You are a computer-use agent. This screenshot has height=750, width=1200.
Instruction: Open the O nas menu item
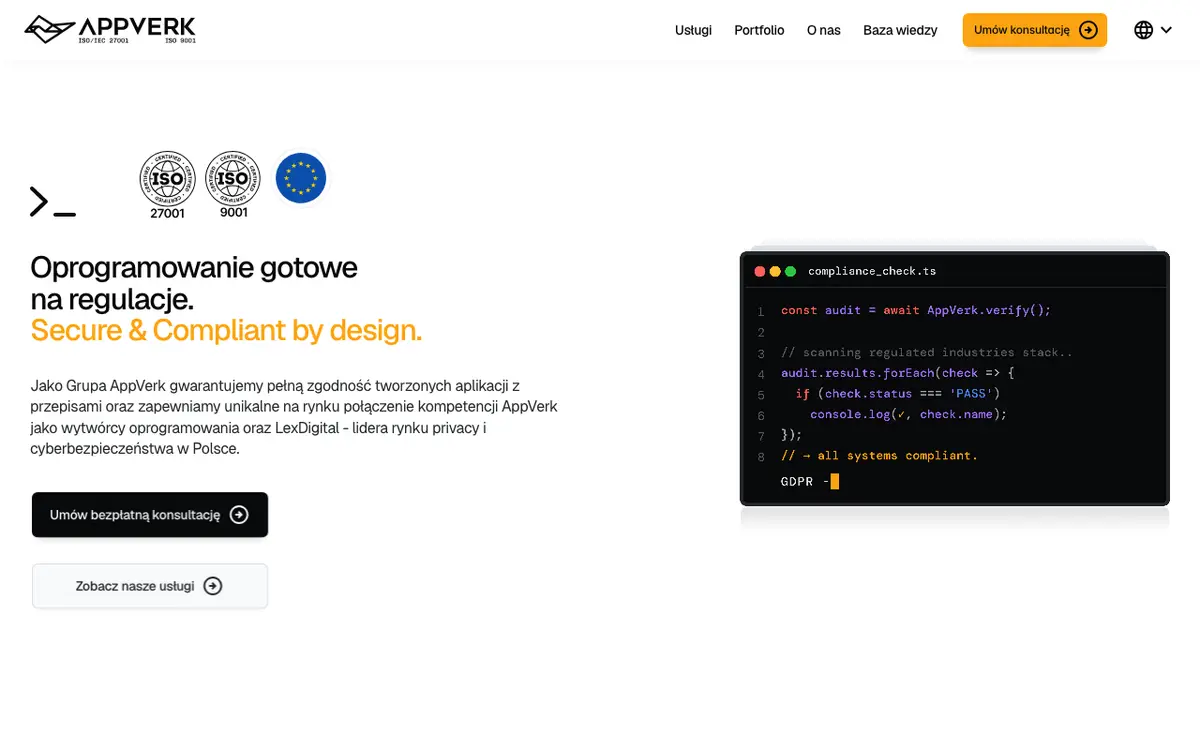tap(824, 30)
